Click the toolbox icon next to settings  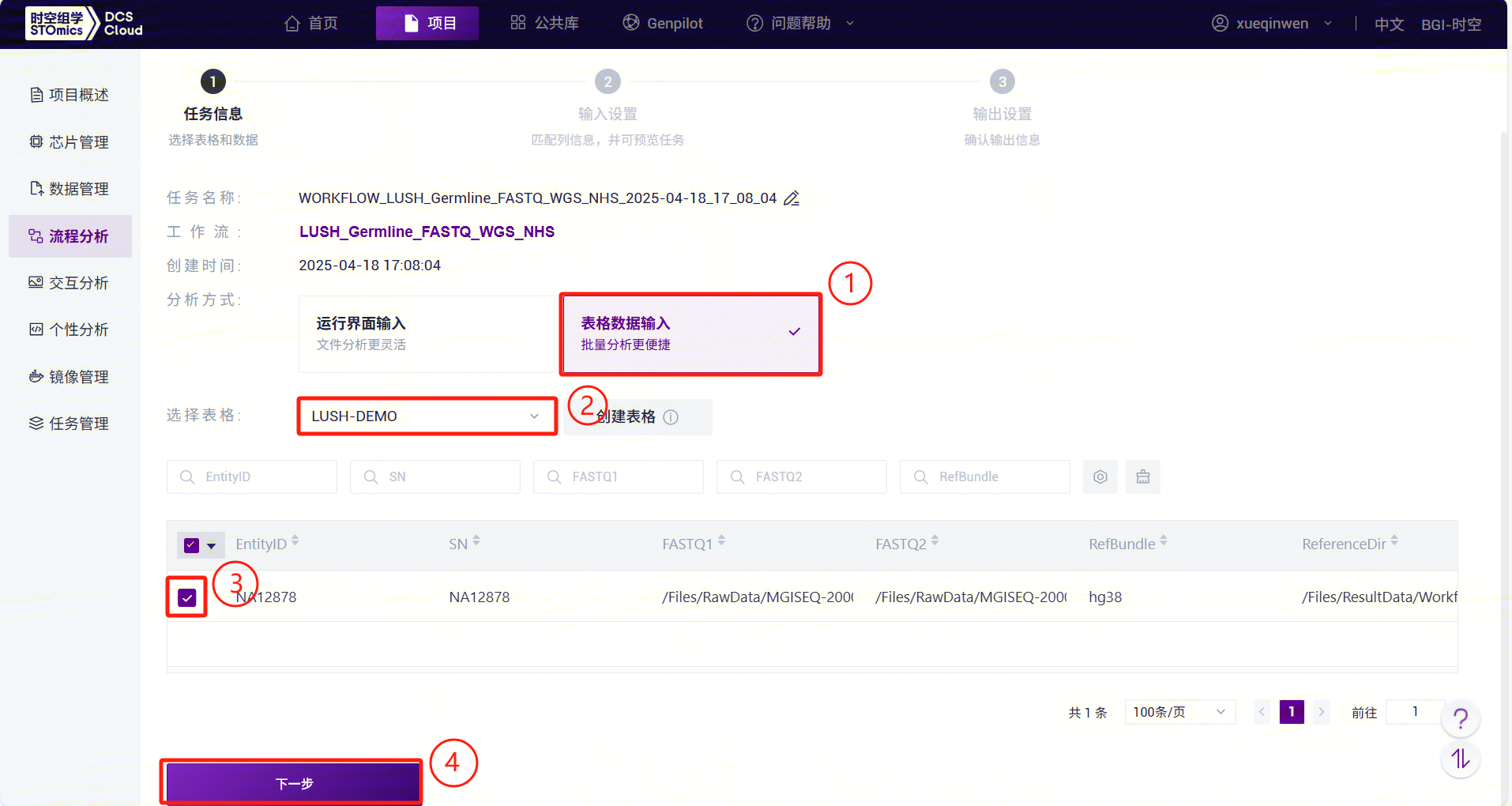pos(1143,477)
